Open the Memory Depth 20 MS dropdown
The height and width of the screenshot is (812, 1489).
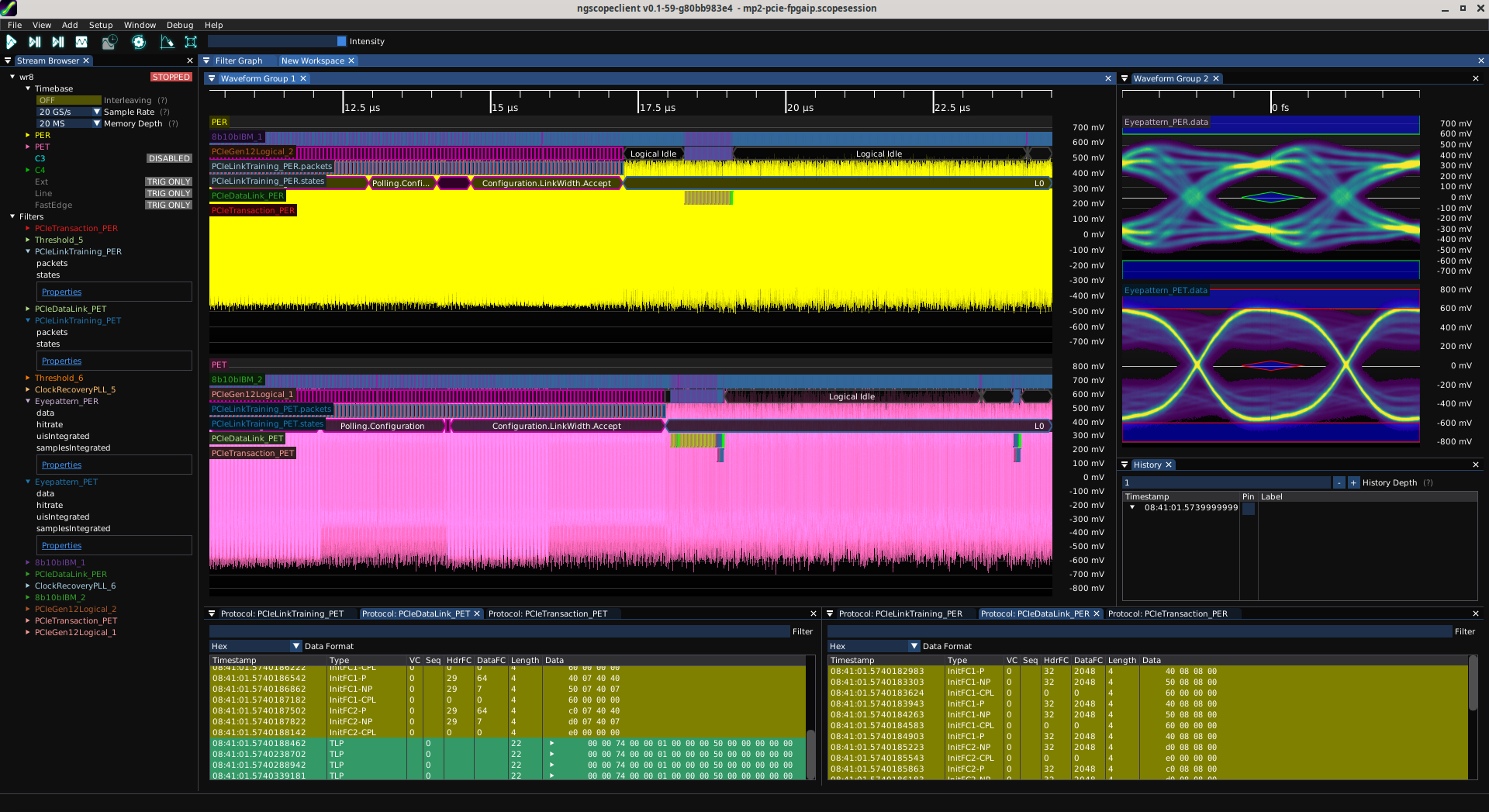(68, 124)
